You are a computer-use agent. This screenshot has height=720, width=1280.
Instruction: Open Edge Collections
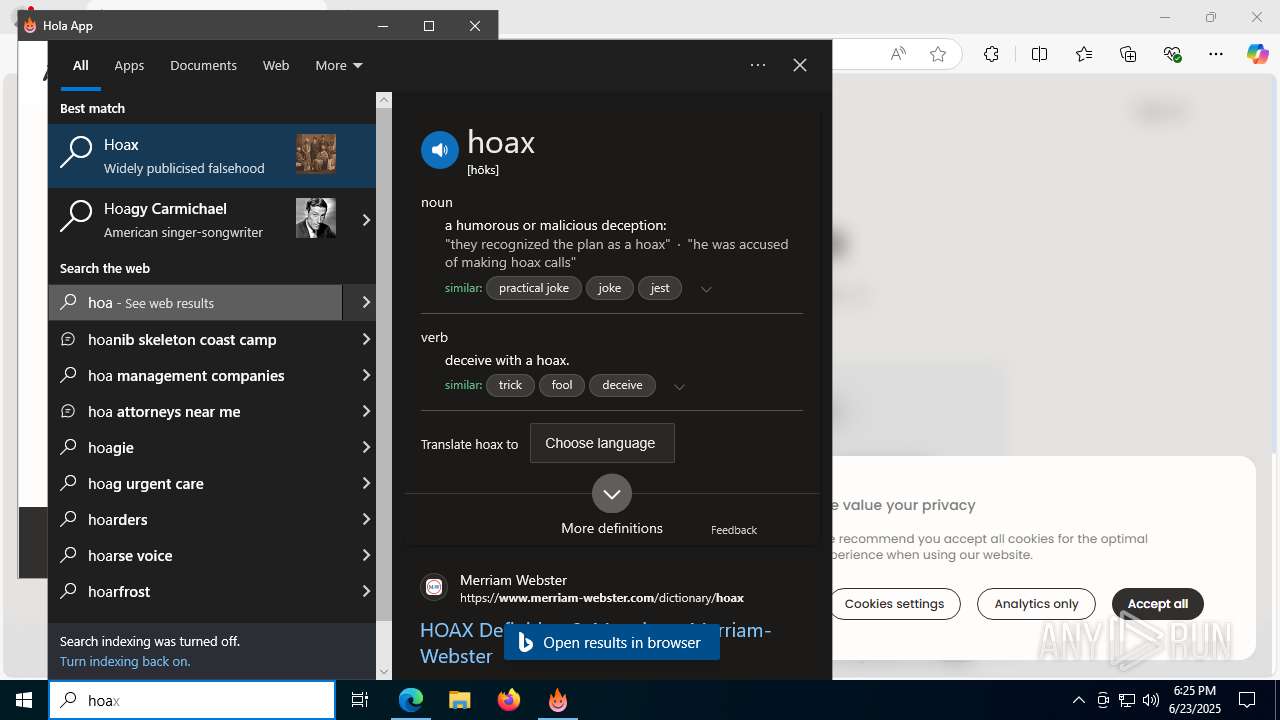(x=1128, y=54)
